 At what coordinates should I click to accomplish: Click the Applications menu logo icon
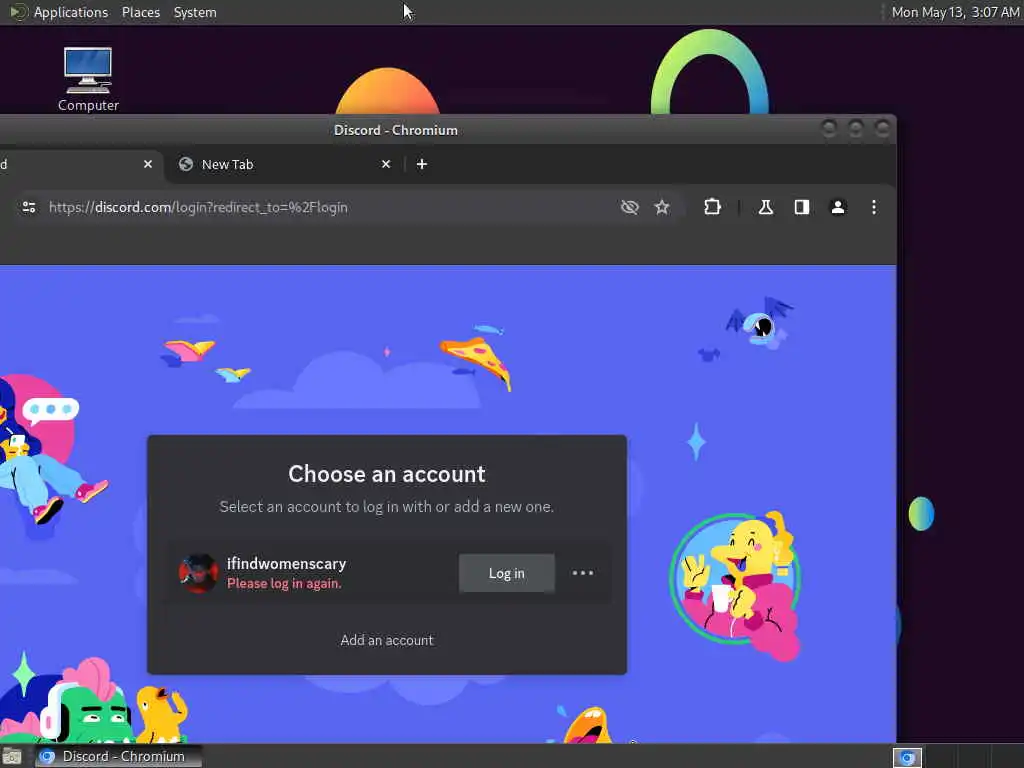(x=18, y=12)
